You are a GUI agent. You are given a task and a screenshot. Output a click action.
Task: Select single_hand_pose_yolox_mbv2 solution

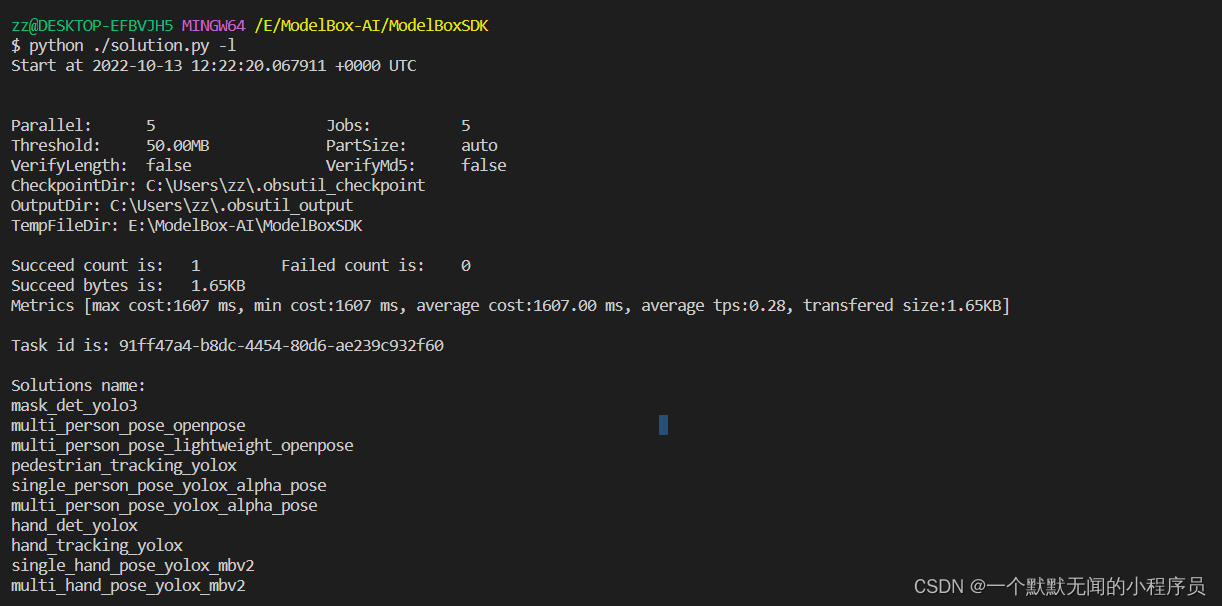[x=132, y=565]
